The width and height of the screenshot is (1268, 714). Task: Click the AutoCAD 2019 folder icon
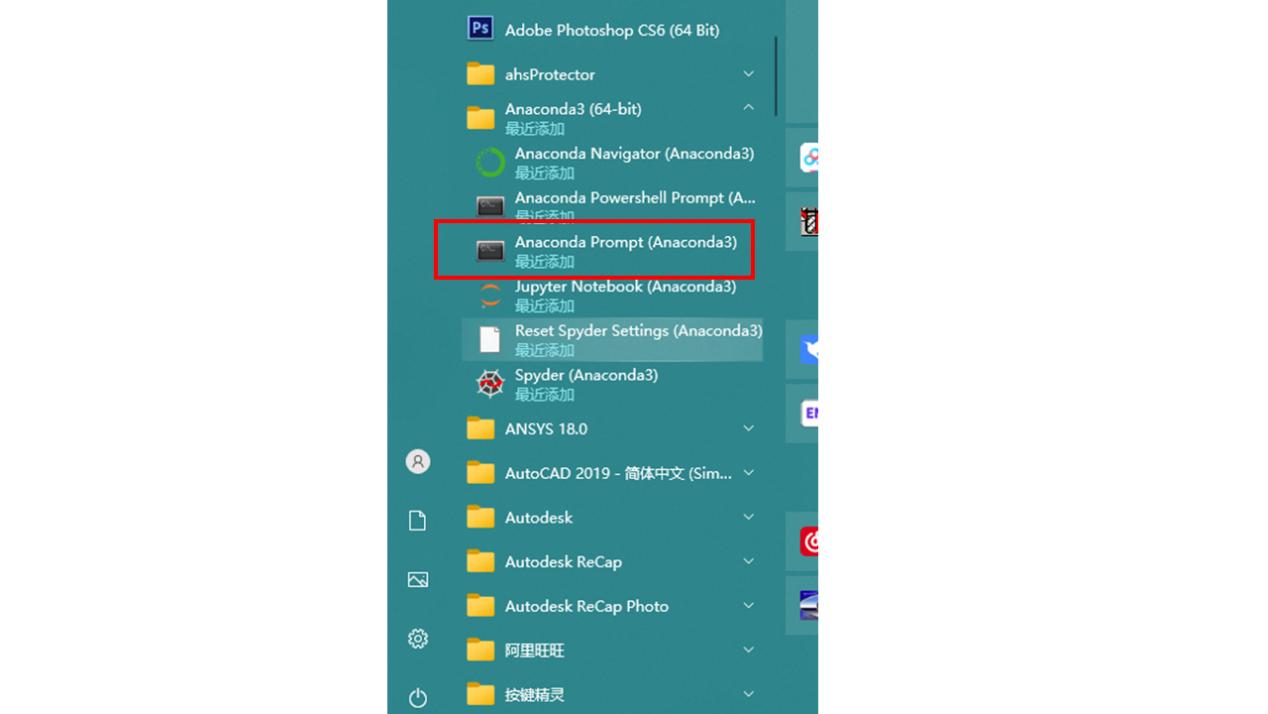coord(480,472)
